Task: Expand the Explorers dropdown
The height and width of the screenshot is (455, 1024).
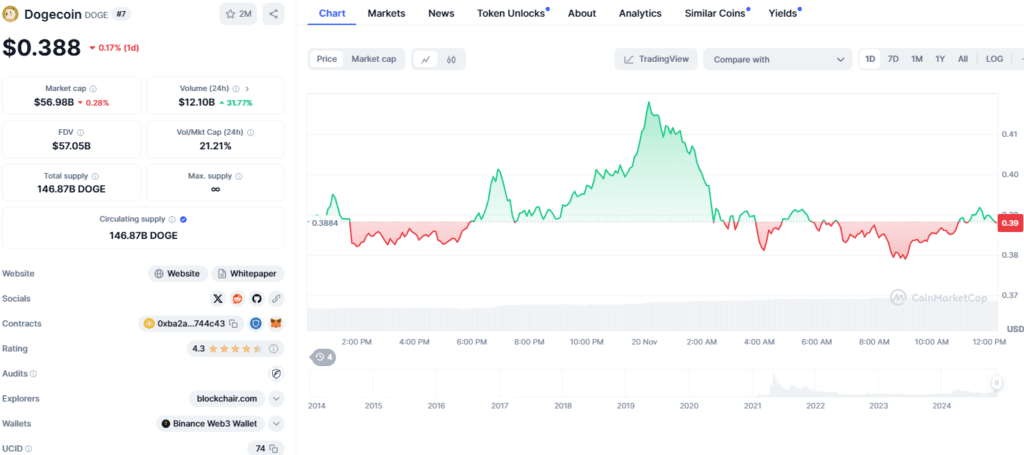Action: [x=276, y=398]
